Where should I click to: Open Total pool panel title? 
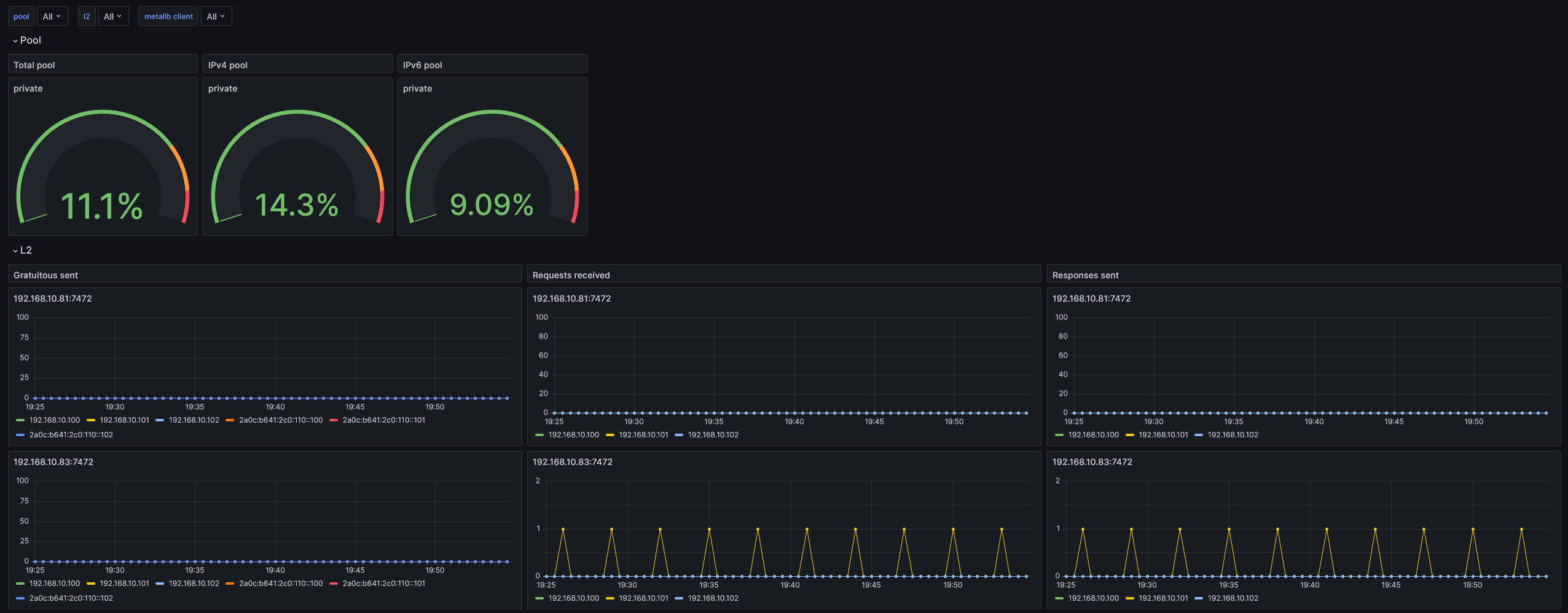pos(34,65)
